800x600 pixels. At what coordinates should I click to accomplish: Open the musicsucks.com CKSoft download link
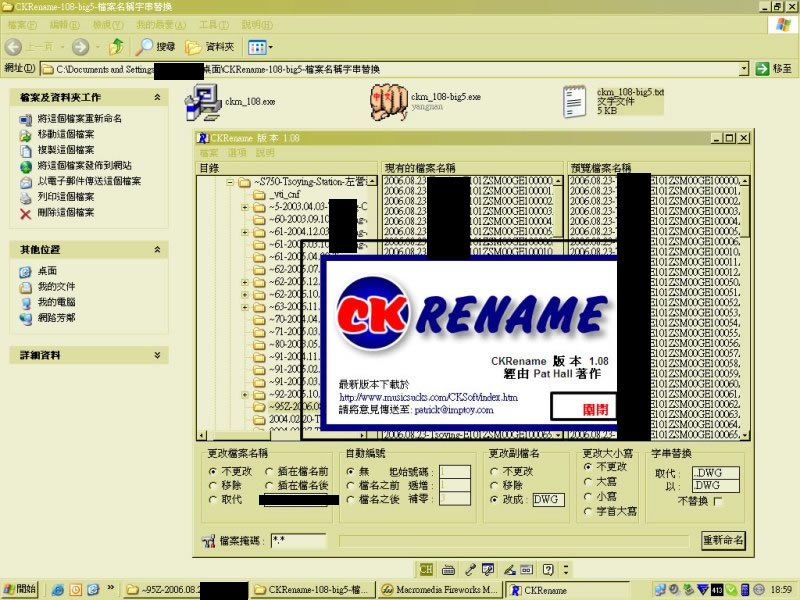click(429, 397)
